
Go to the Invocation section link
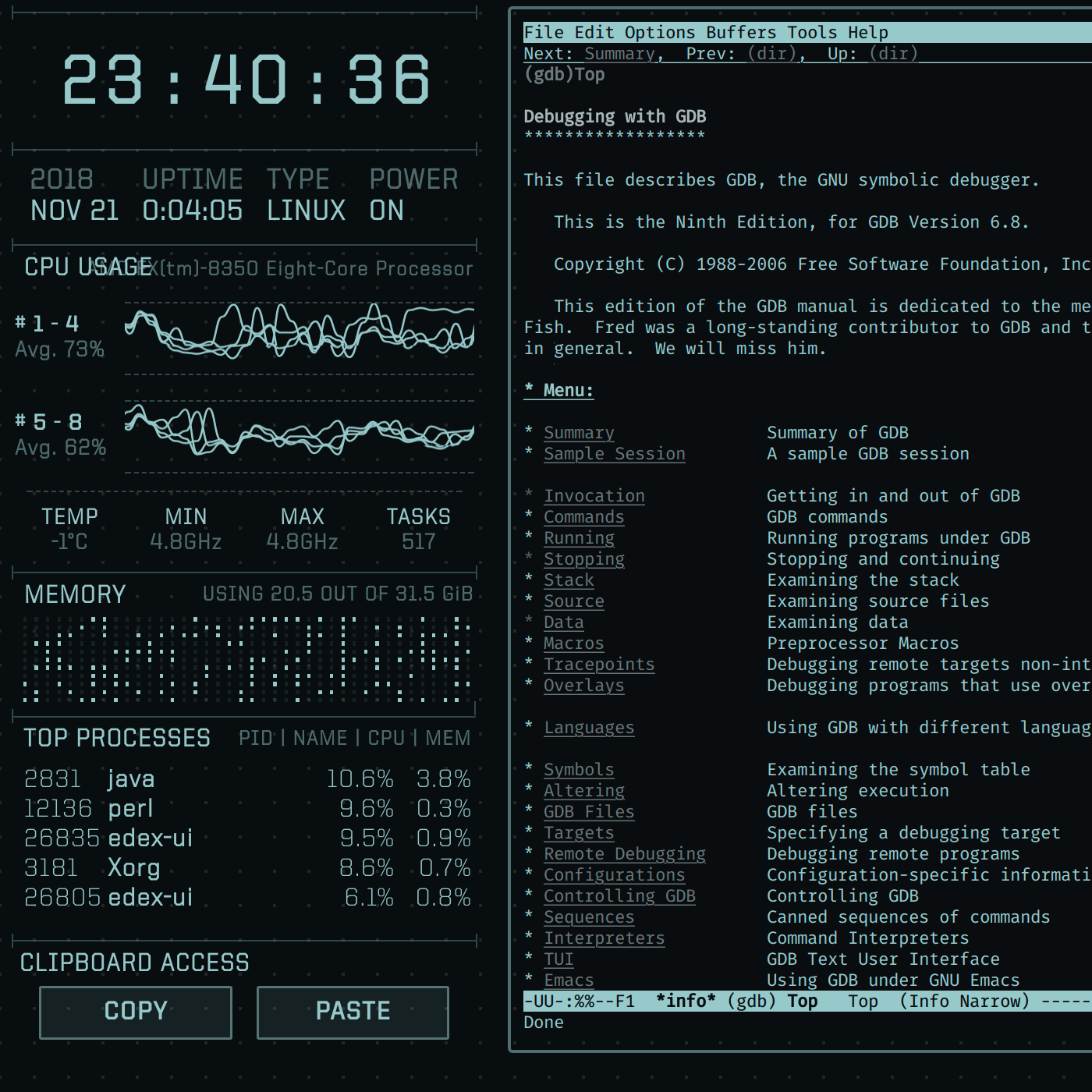pos(594,496)
